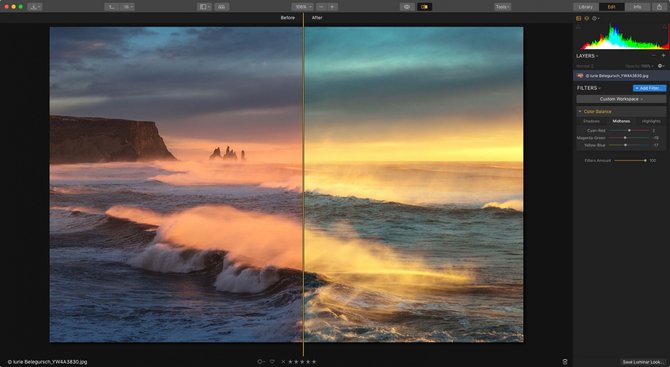Click the minus button to remove layer
The width and height of the screenshot is (670, 367).
click(x=653, y=56)
